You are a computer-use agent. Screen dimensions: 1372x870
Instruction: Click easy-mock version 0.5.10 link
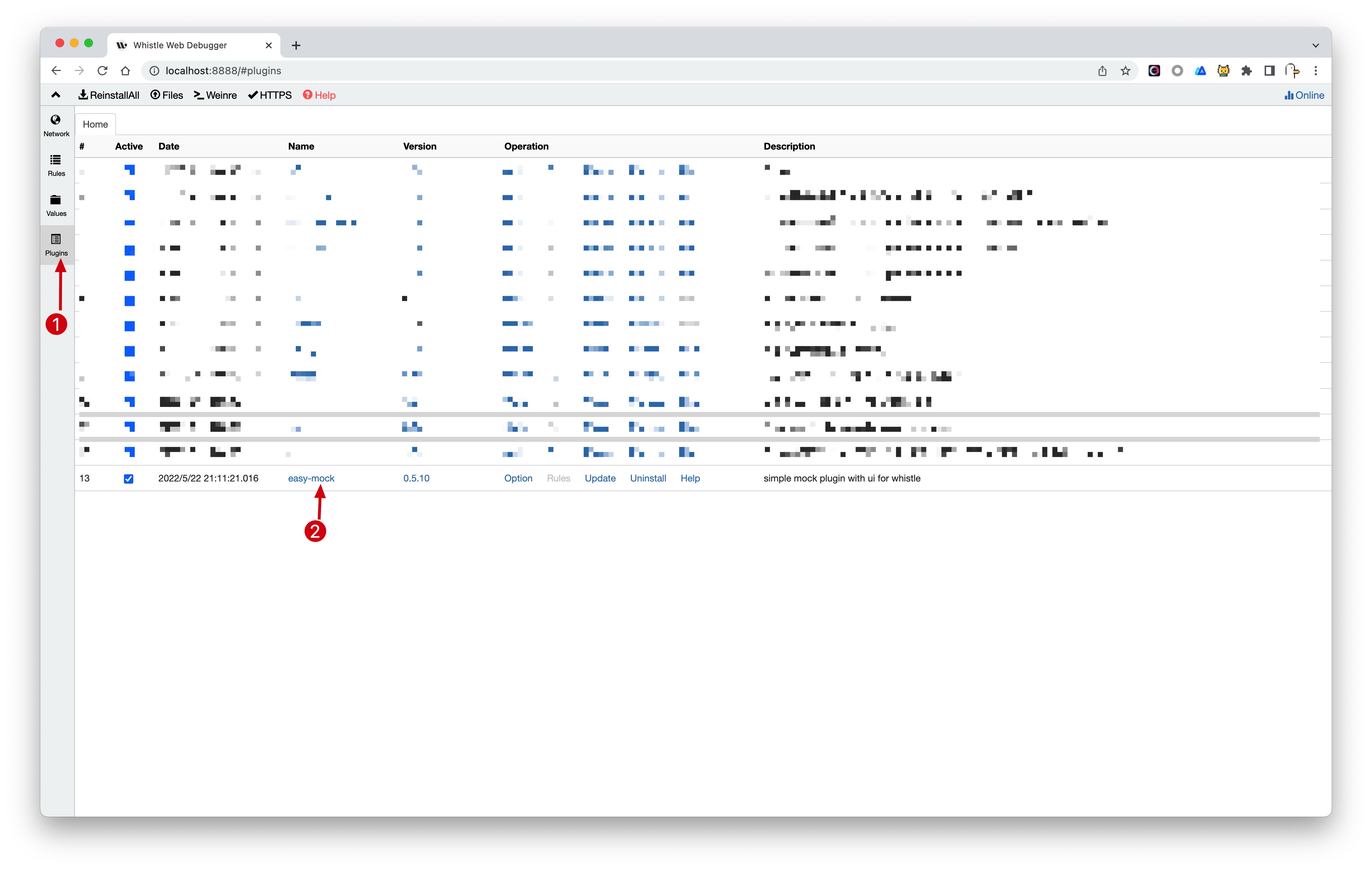coord(416,478)
